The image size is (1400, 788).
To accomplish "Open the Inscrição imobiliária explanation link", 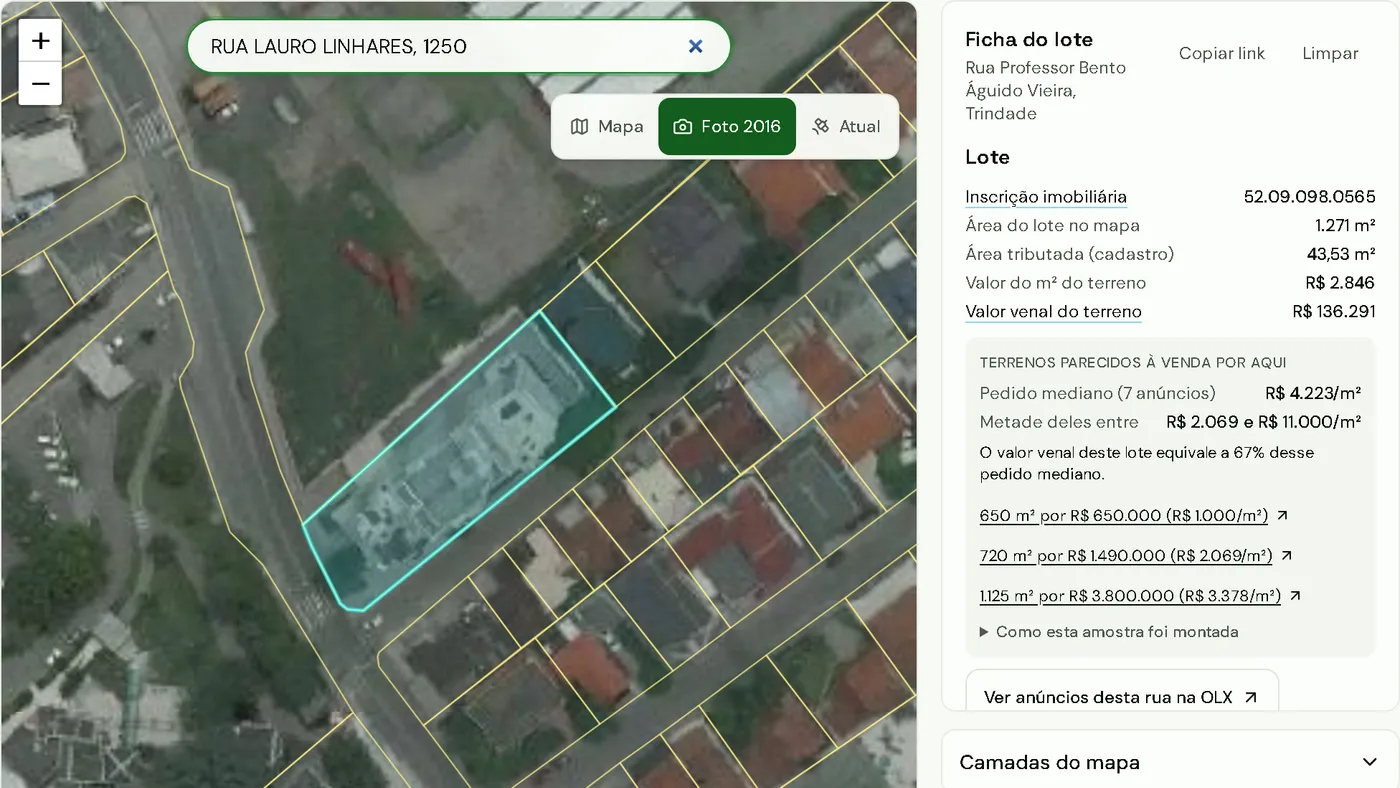I will (x=1046, y=197).
